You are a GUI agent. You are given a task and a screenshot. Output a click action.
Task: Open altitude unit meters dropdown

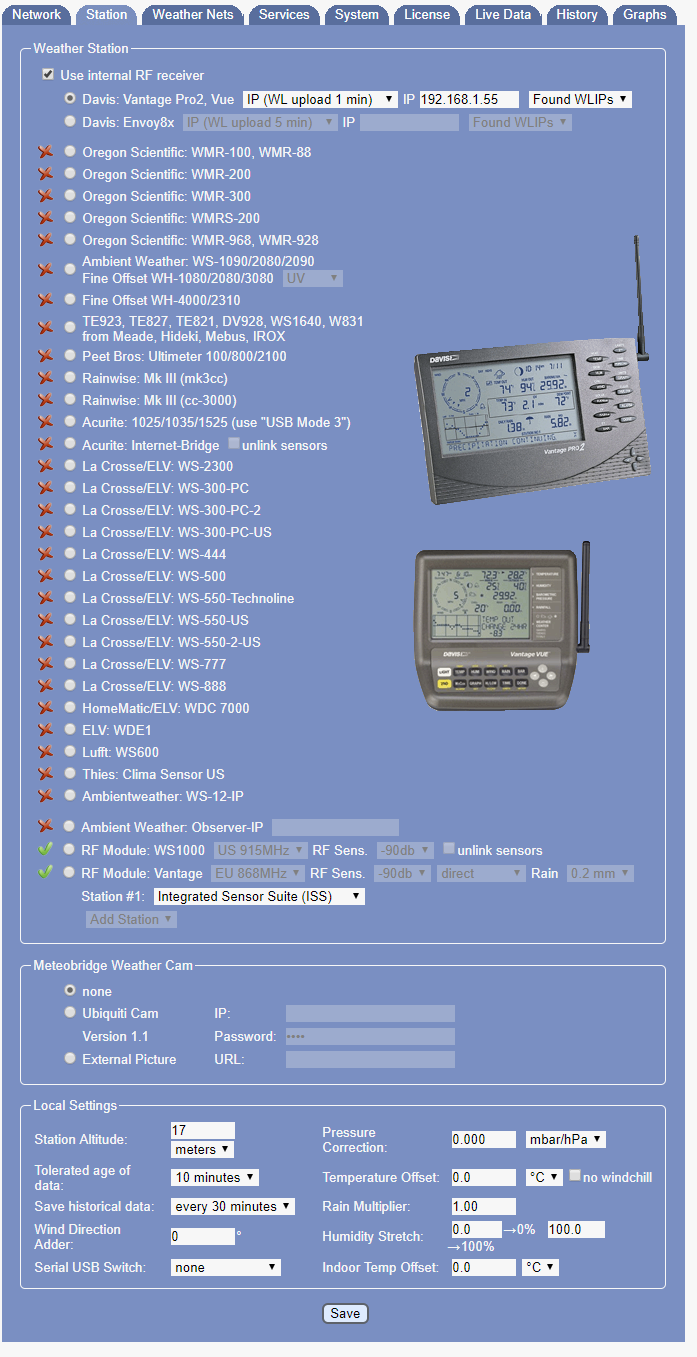coord(203,1149)
